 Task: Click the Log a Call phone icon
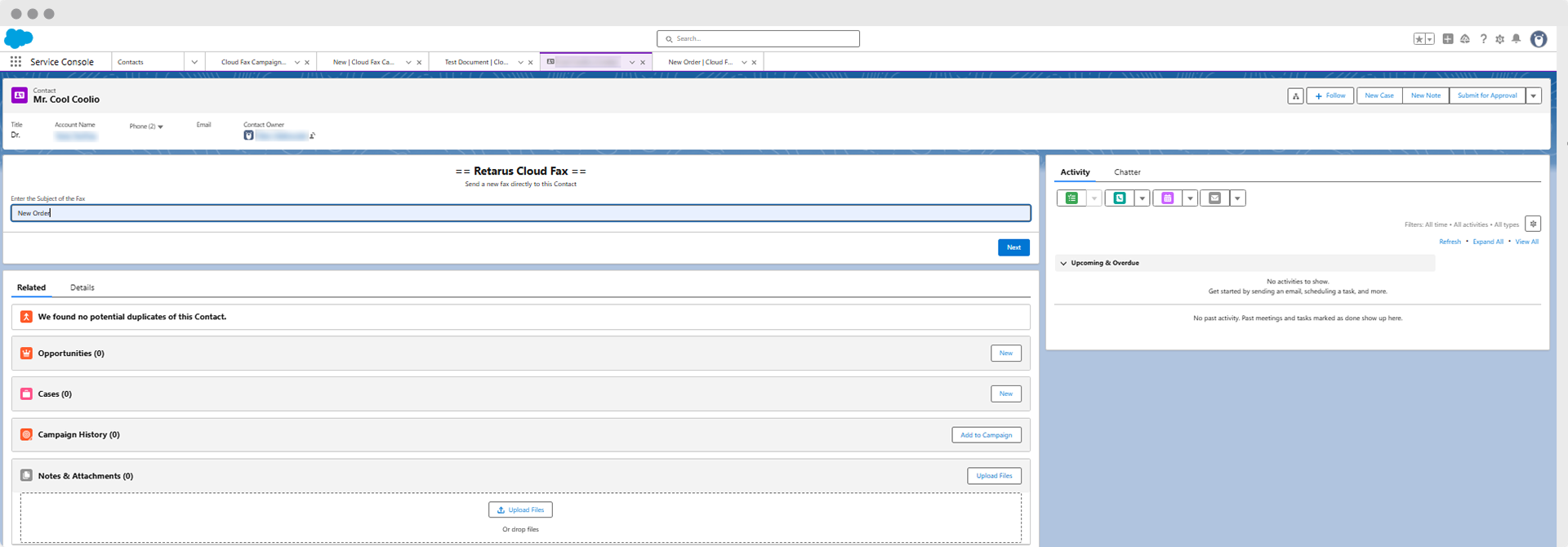tap(1119, 198)
